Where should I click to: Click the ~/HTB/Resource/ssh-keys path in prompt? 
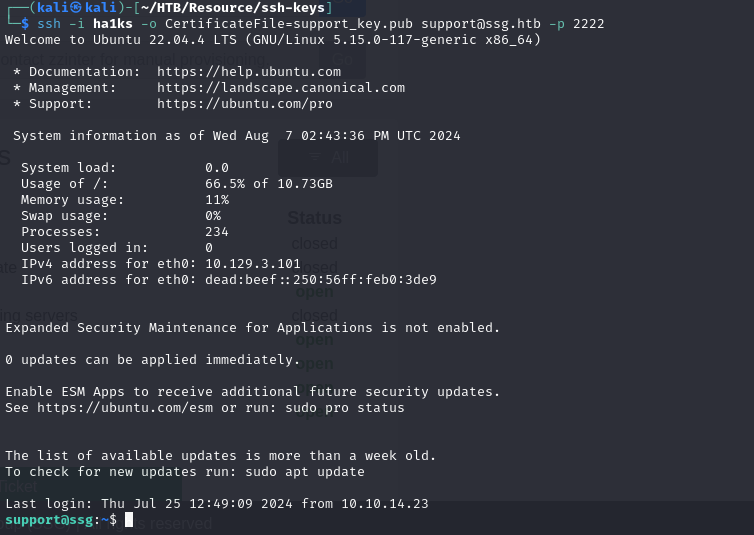point(233,8)
